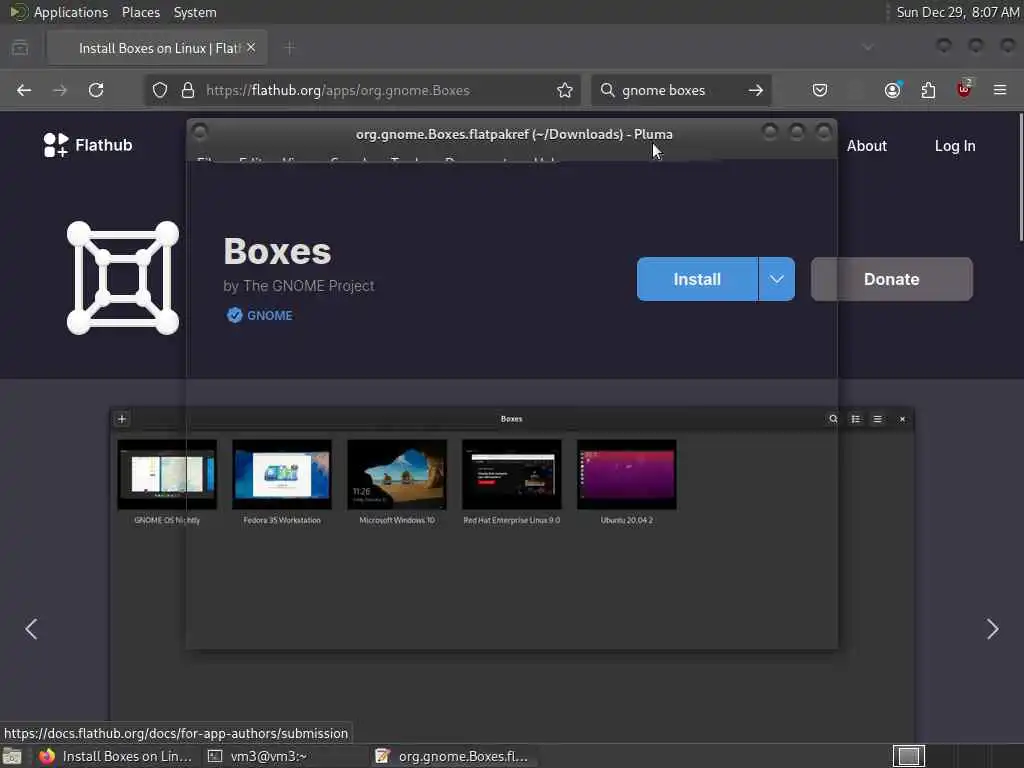Click the Boxes application logo icon
This screenshot has height=768, width=1024.
click(123, 278)
